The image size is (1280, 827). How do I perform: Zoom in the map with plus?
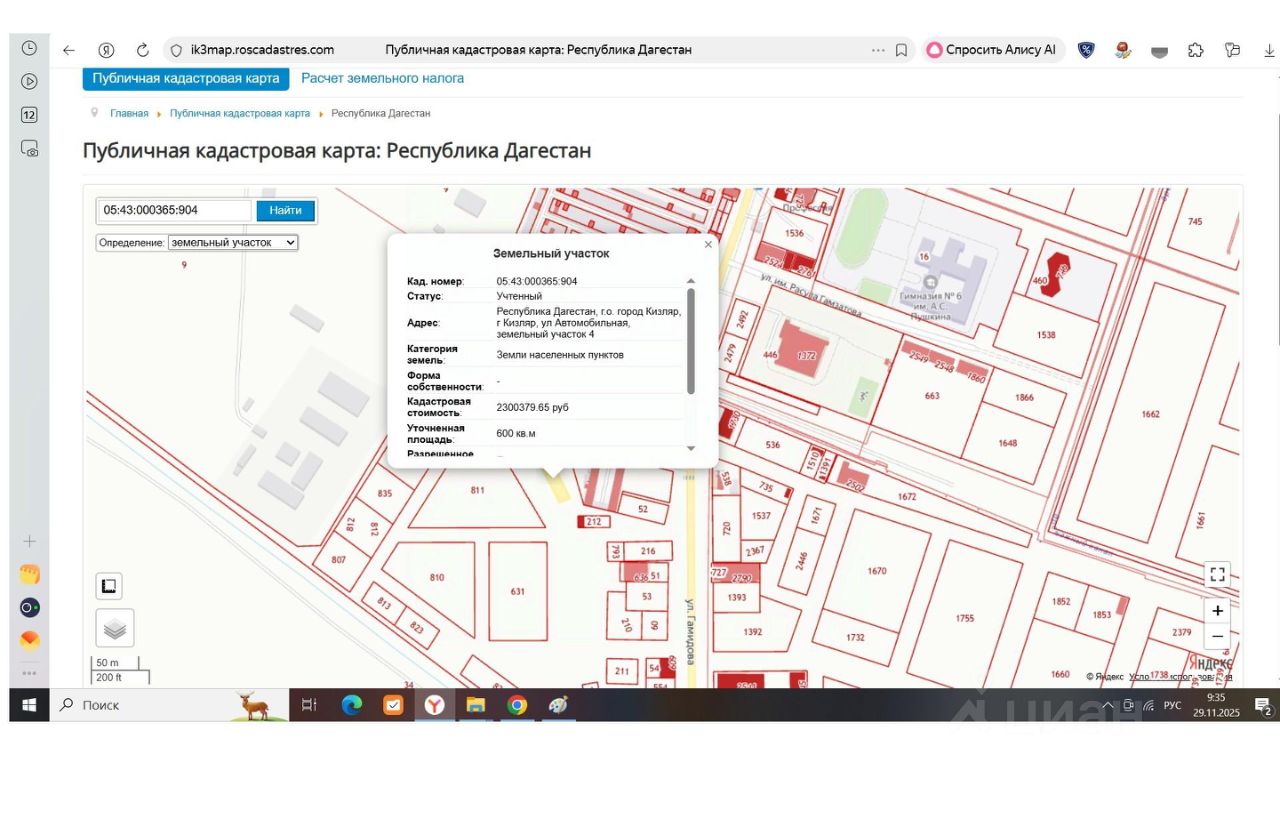(x=1217, y=610)
